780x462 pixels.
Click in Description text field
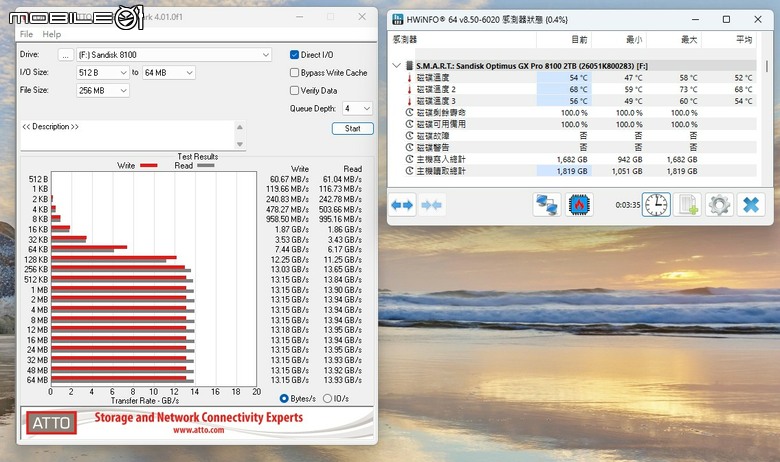coord(127,135)
